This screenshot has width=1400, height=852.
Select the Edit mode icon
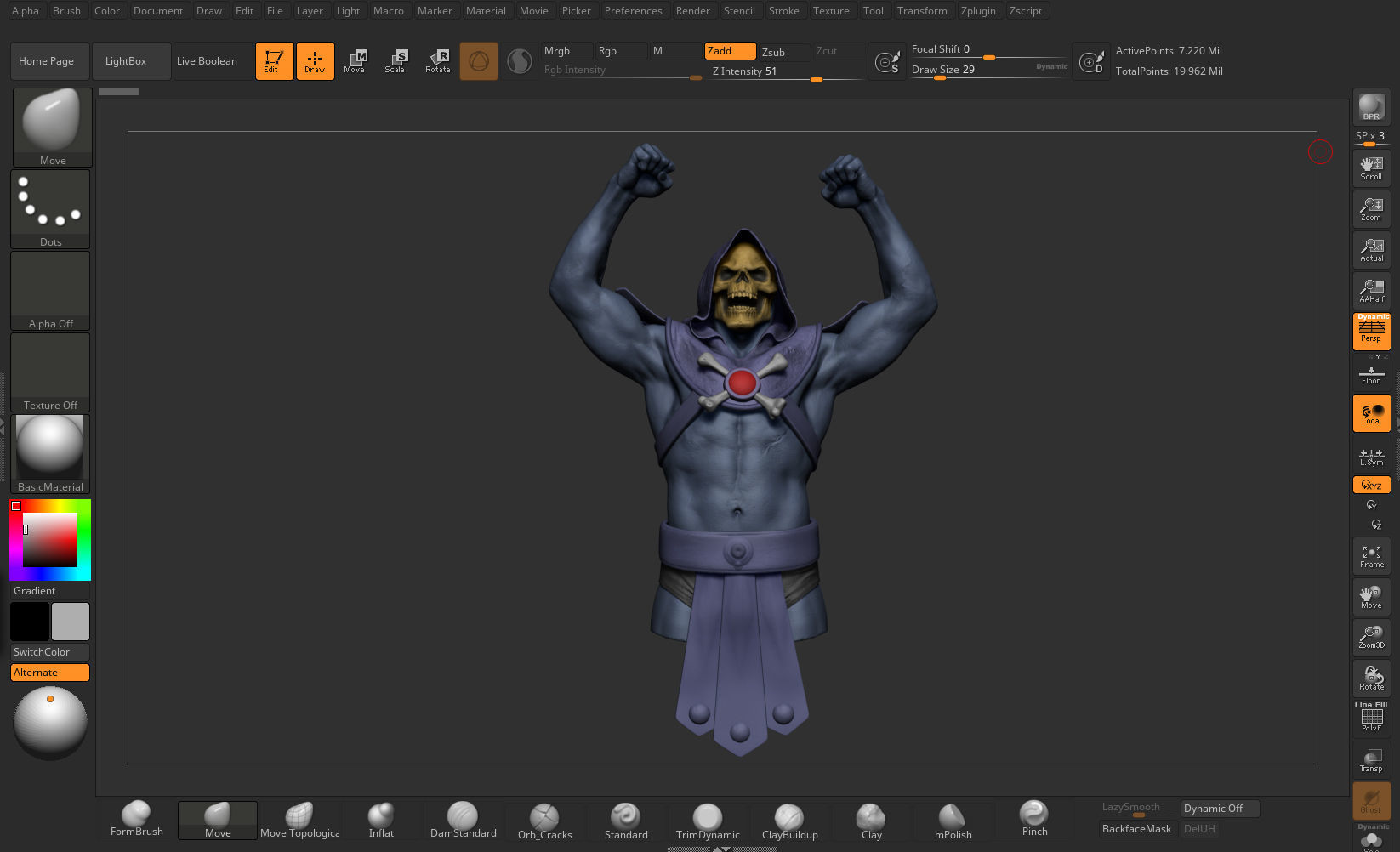(x=274, y=61)
